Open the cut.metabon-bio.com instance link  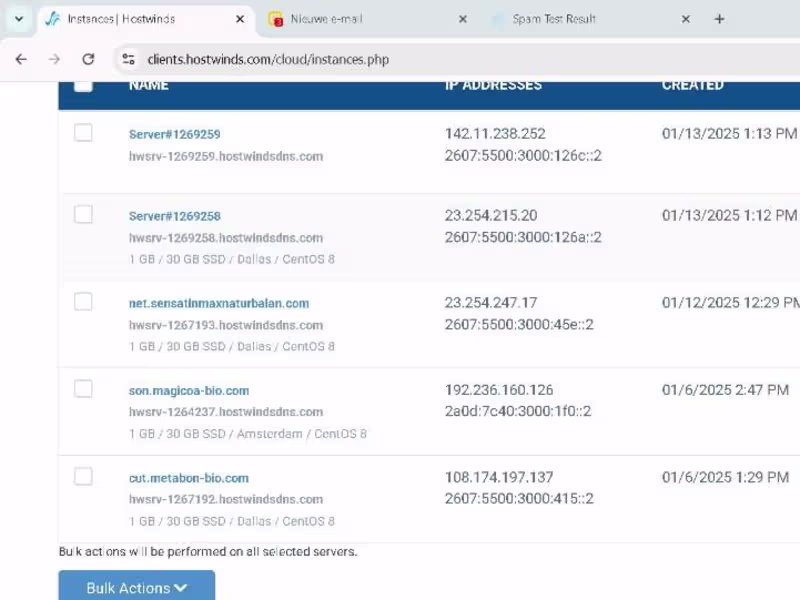click(189, 479)
